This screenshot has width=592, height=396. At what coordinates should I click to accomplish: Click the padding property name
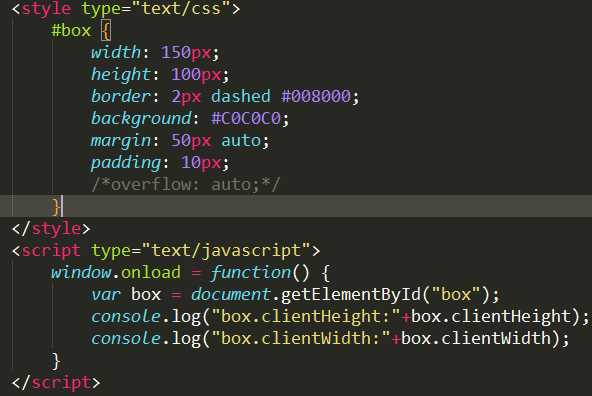point(125,163)
